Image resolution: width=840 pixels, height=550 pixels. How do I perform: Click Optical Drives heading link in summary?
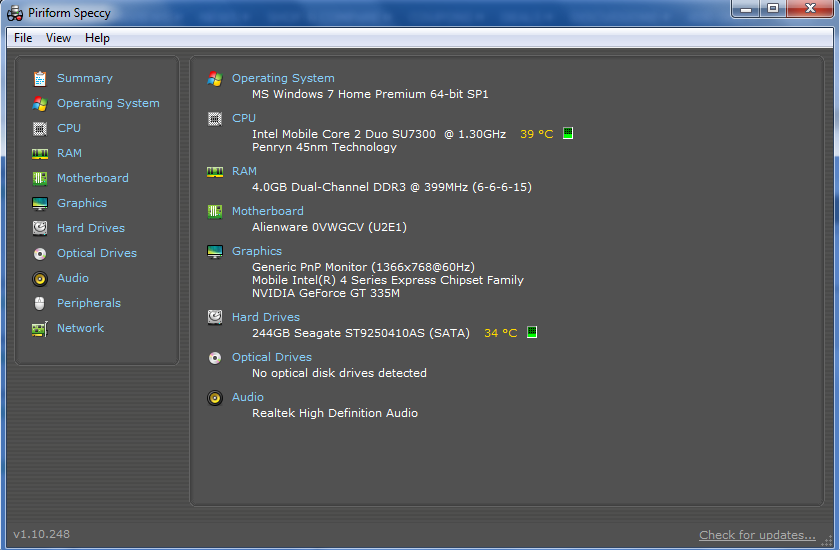pos(272,357)
